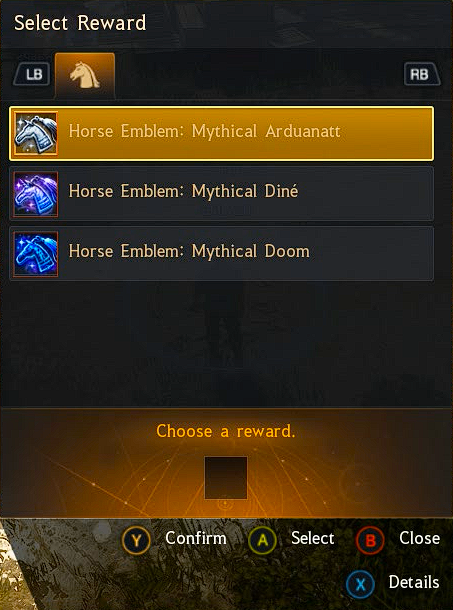The image size is (453, 610).
Task: Click the RB bumper icon
Action: tap(421, 74)
